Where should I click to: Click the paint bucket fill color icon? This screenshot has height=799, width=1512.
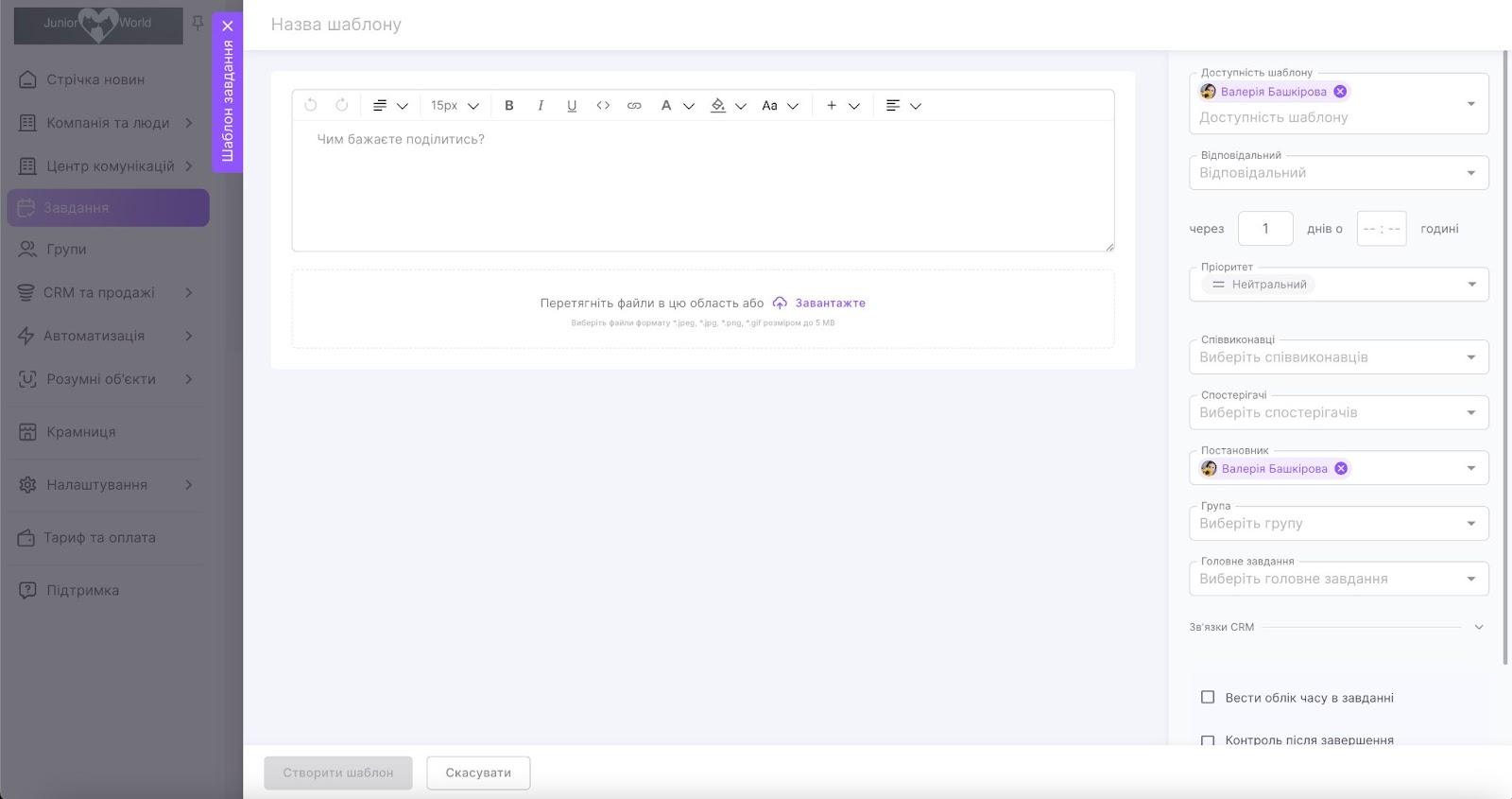pyautogui.click(x=718, y=106)
